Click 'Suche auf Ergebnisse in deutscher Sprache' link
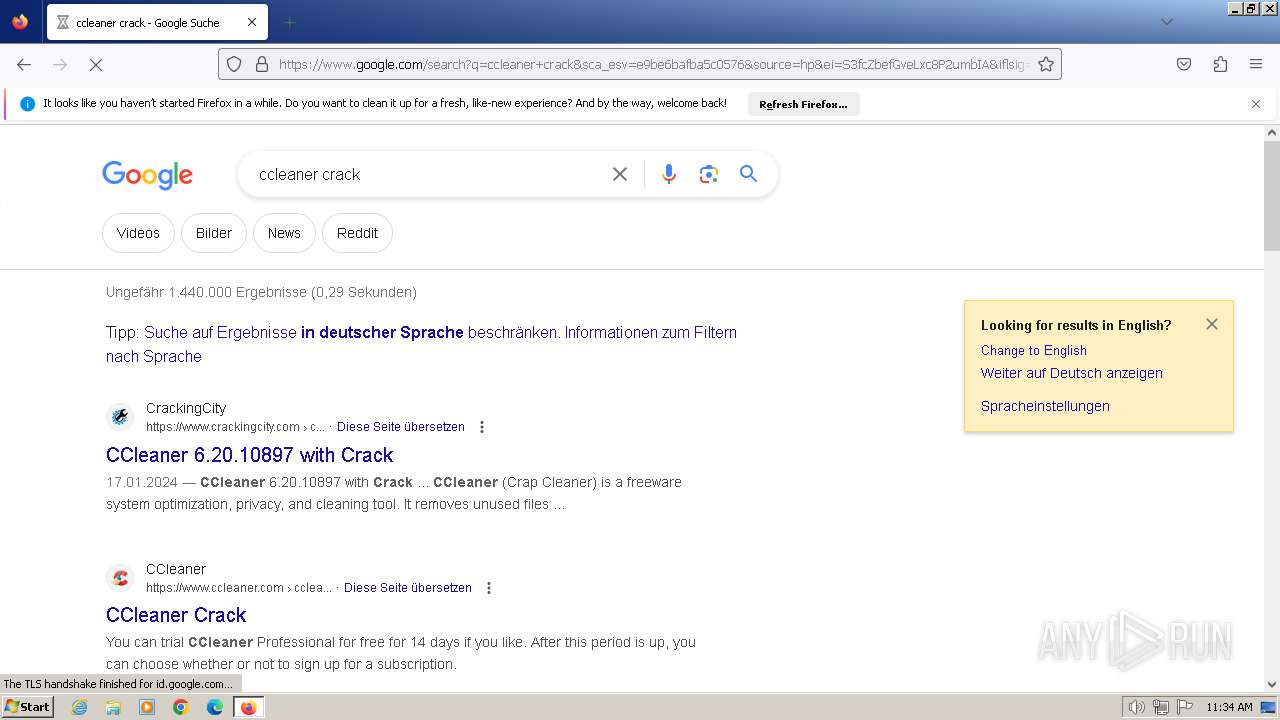The image size is (1280, 720). point(304,332)
